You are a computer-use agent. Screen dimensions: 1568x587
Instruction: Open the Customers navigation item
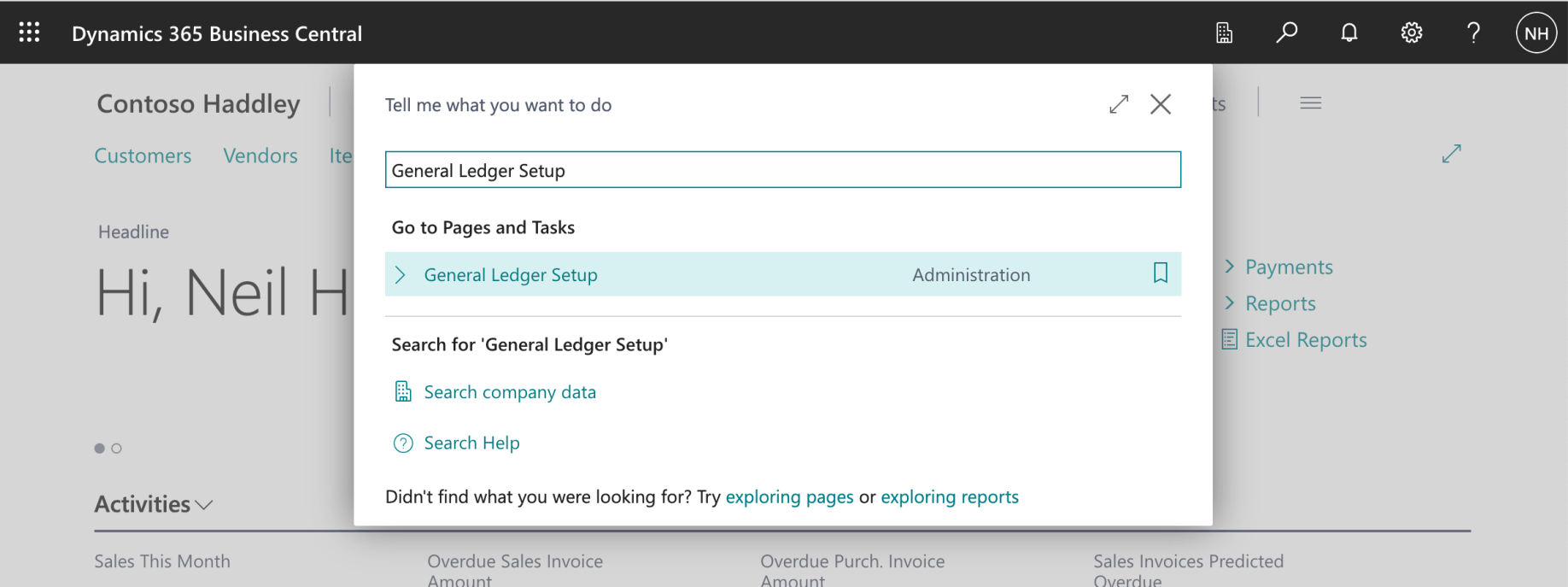pos(143,156)
